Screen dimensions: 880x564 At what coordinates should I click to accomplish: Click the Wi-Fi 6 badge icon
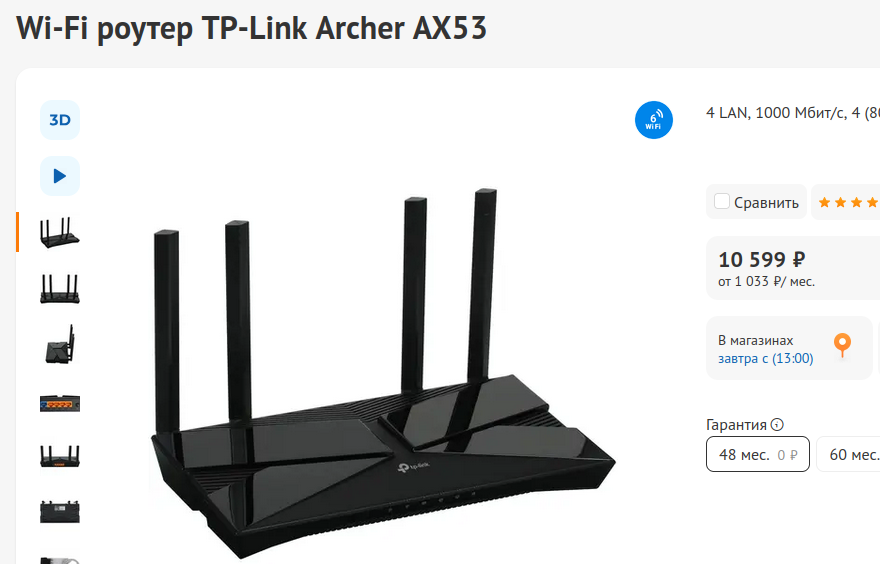(x=654, y=120)
